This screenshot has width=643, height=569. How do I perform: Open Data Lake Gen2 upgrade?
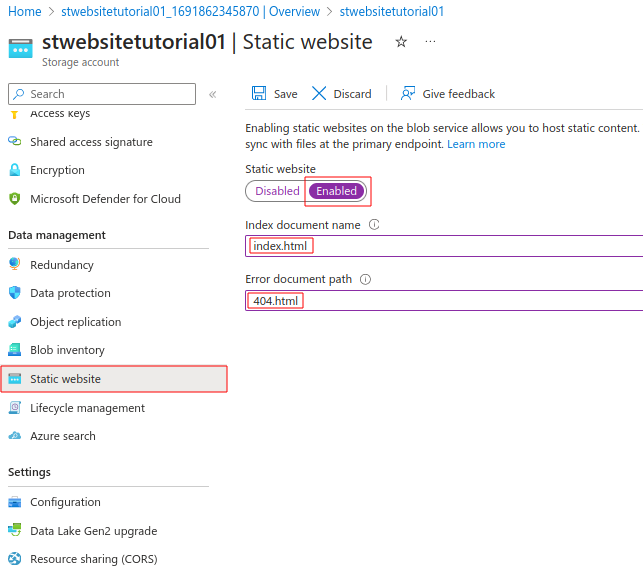coord(93,531)
